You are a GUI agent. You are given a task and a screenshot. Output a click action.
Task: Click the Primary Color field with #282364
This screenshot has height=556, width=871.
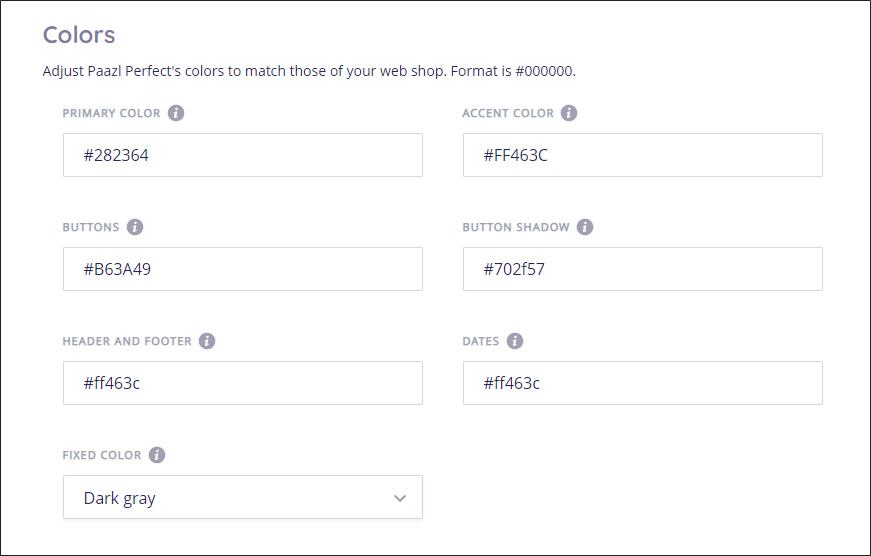[x=243, y=155]
